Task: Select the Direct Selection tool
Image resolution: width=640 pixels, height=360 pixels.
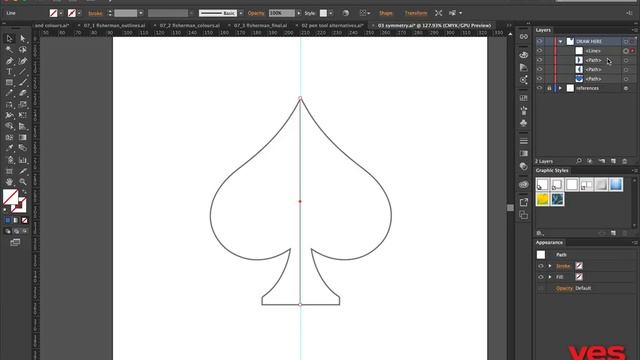Action: click(23, 38)
